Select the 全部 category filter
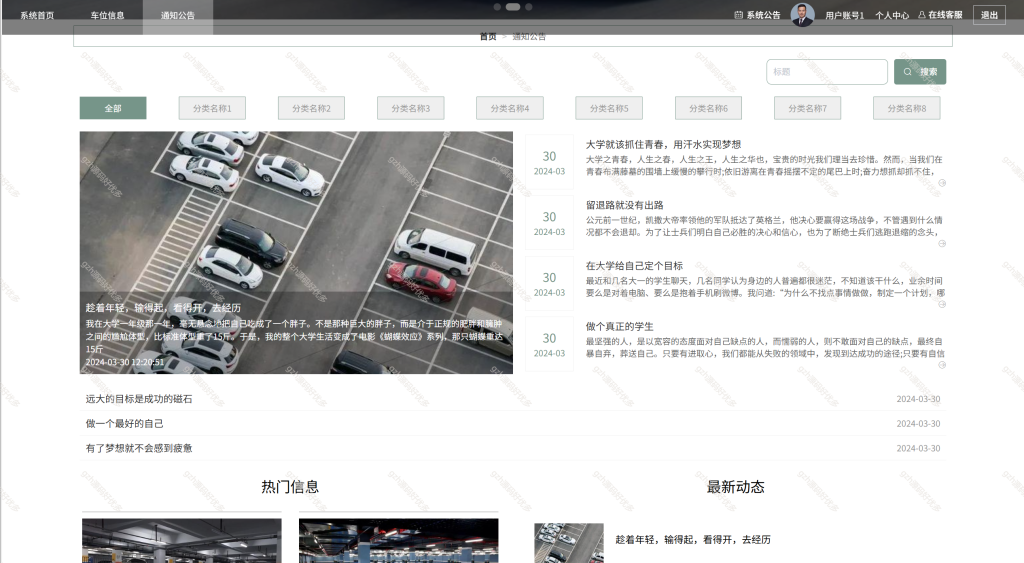The image size is (1024, 563). (x=113, y=108)
